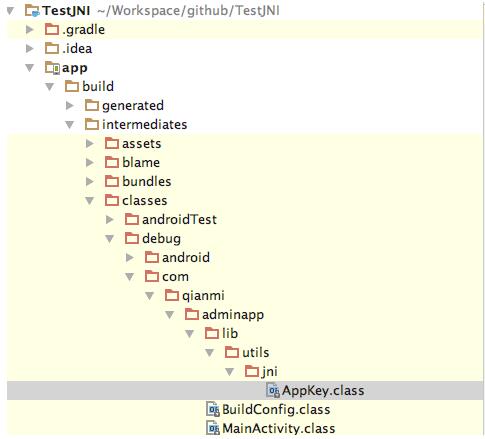Collapse the jni folder arrow
This screenshot has height=439, width=485.
point(230,372)
